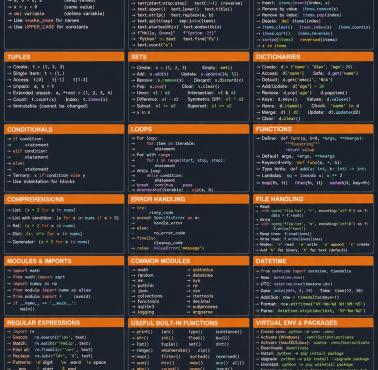This screenshot has width=378, height=370.
Task: Click the CONDITIONALS section header
Action: 64,129
